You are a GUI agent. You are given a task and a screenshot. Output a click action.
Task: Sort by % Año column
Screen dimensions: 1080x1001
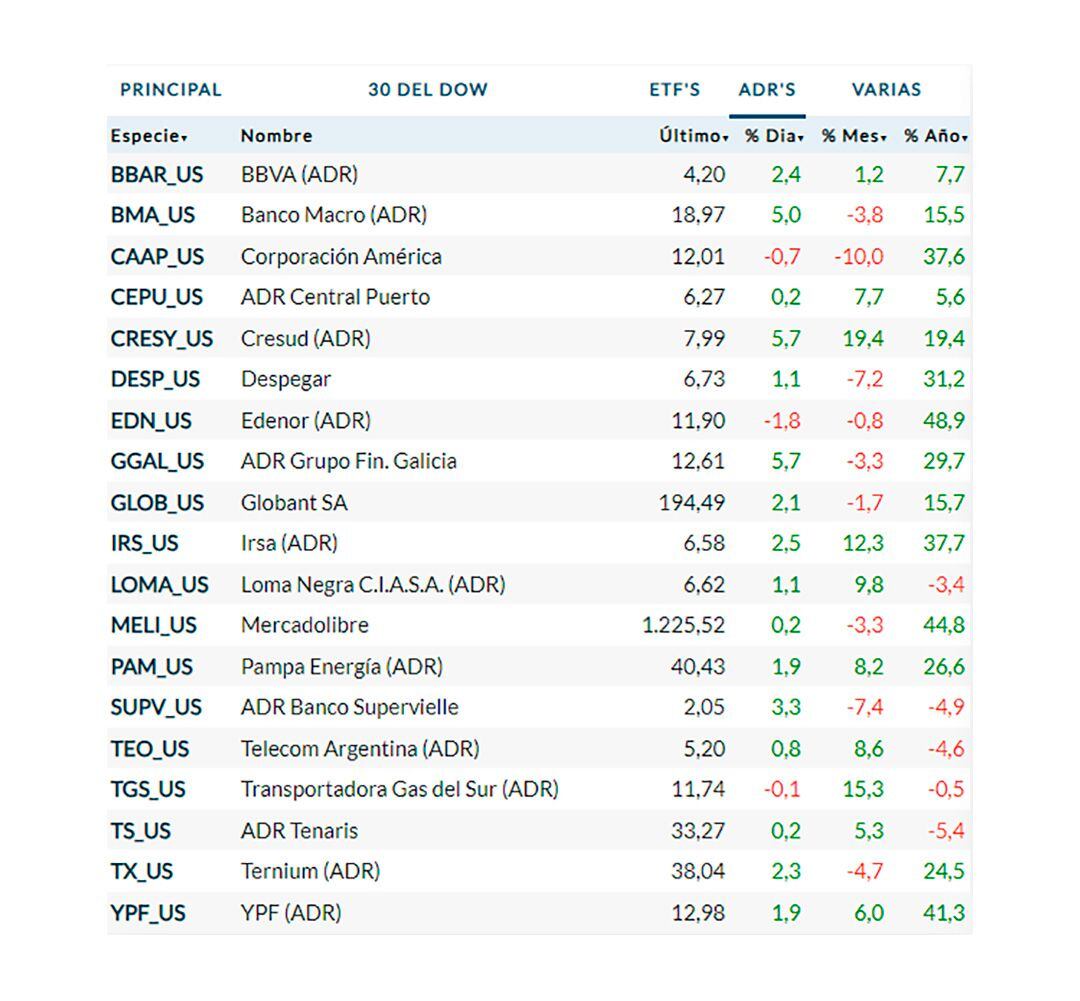click(935, 136)
